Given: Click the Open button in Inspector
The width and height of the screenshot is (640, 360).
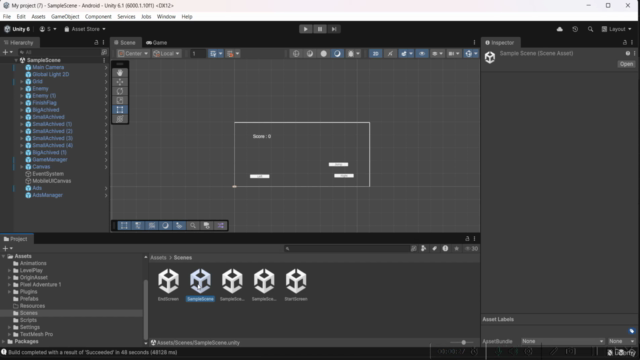Looking at the screenshot, I should coord(626,64).
